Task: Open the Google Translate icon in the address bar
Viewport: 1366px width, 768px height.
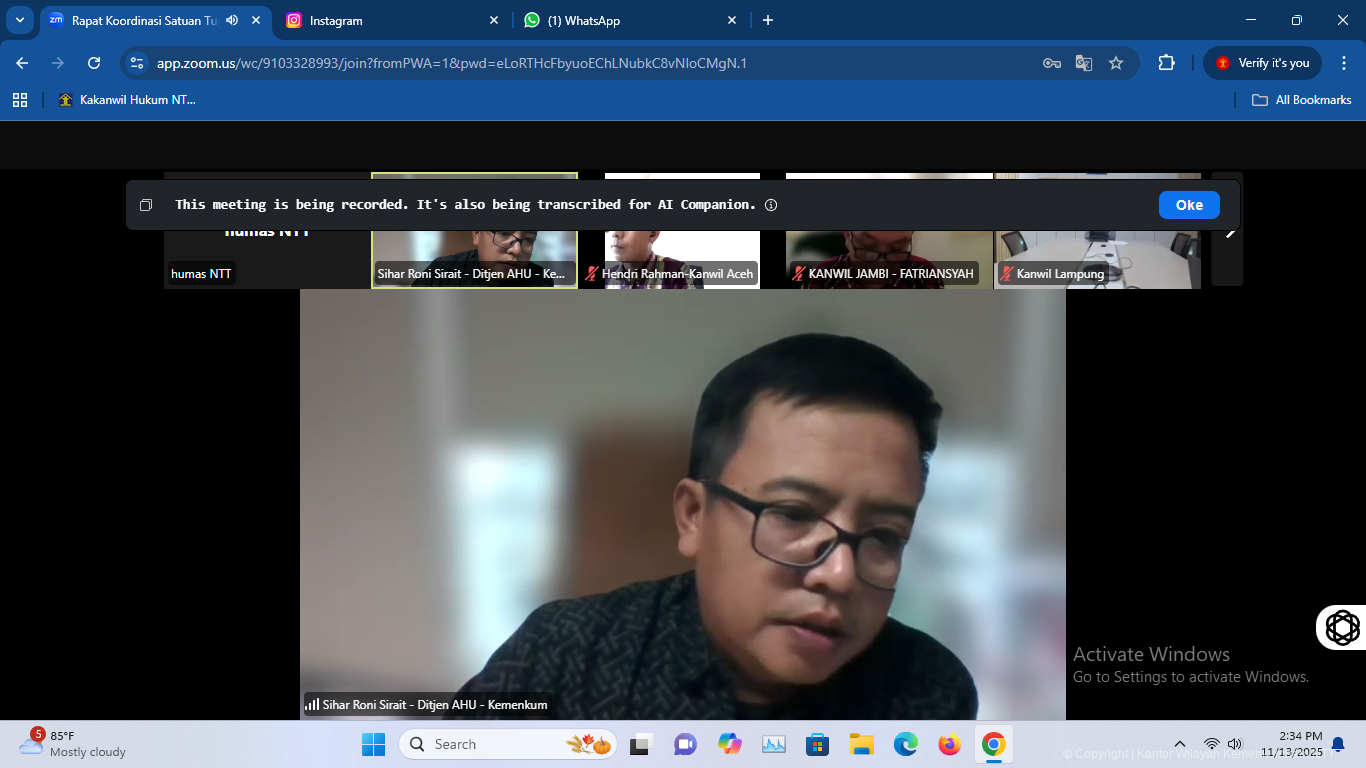Action: (x=1084, y=63)
